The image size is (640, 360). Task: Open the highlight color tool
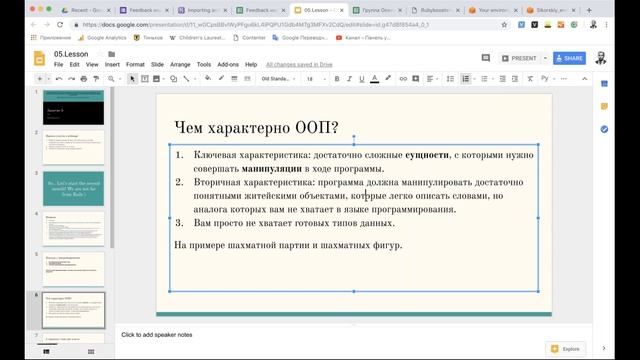(388, 78)
